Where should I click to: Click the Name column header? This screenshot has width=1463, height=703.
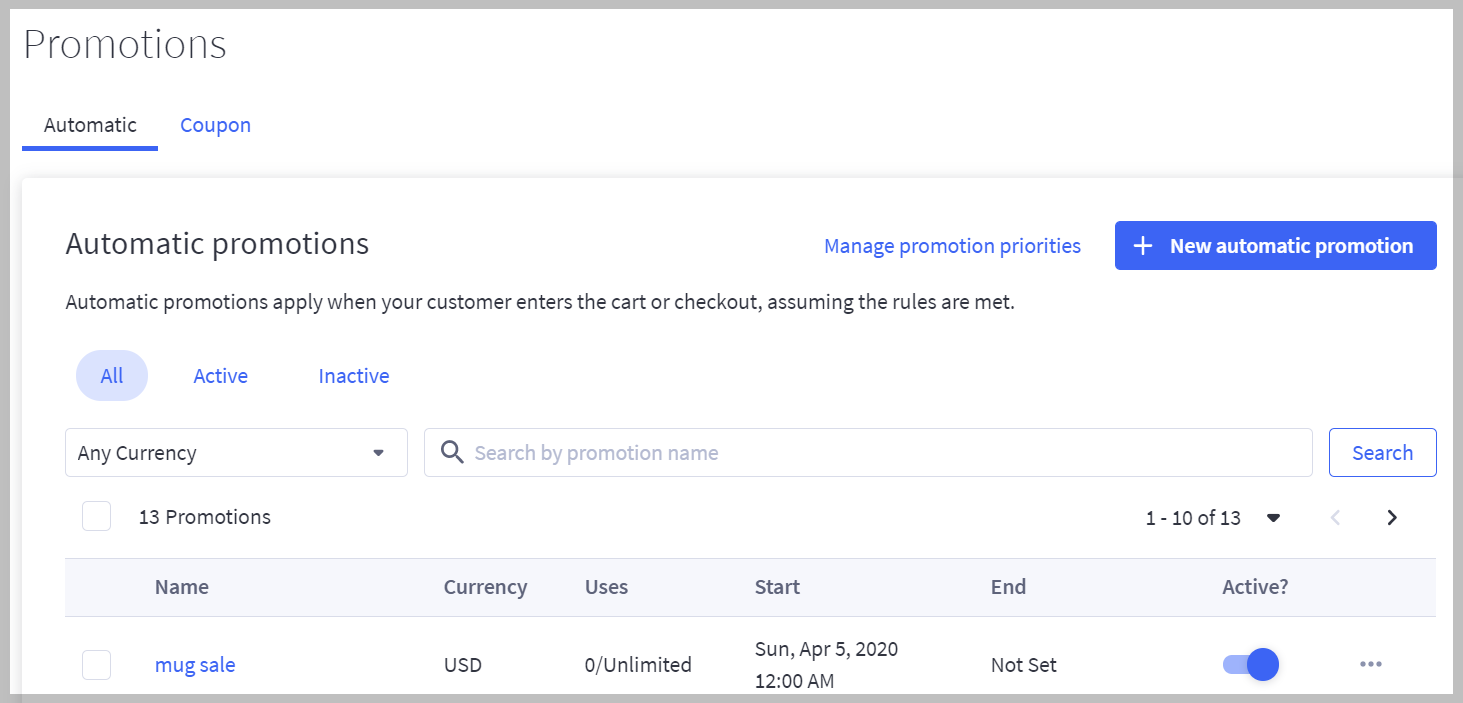point(181,587)
